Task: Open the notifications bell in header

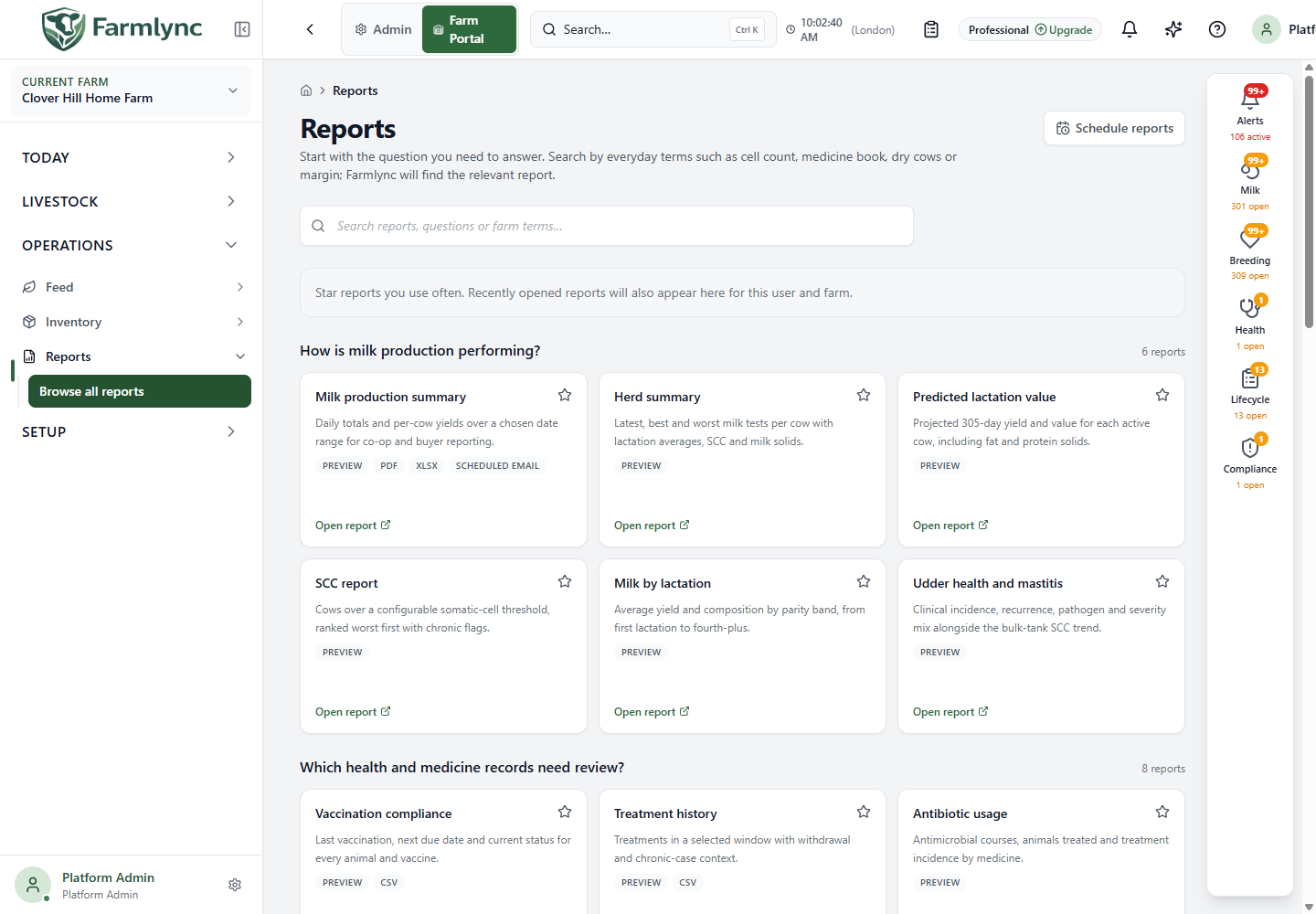Action: click(x=1130, y=29)
